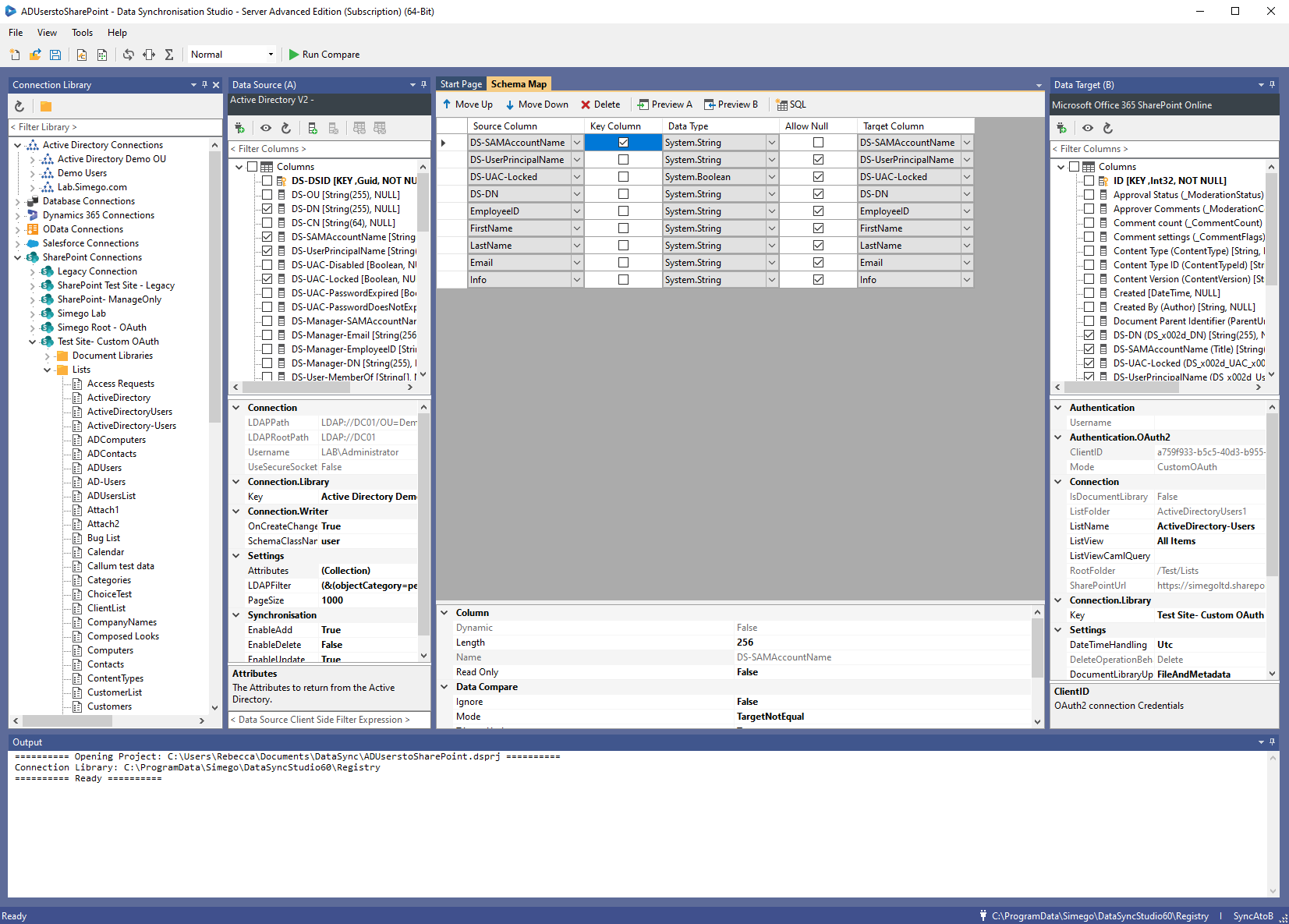
Task: Click the Filter Library input field
Action: click(115, 127)
